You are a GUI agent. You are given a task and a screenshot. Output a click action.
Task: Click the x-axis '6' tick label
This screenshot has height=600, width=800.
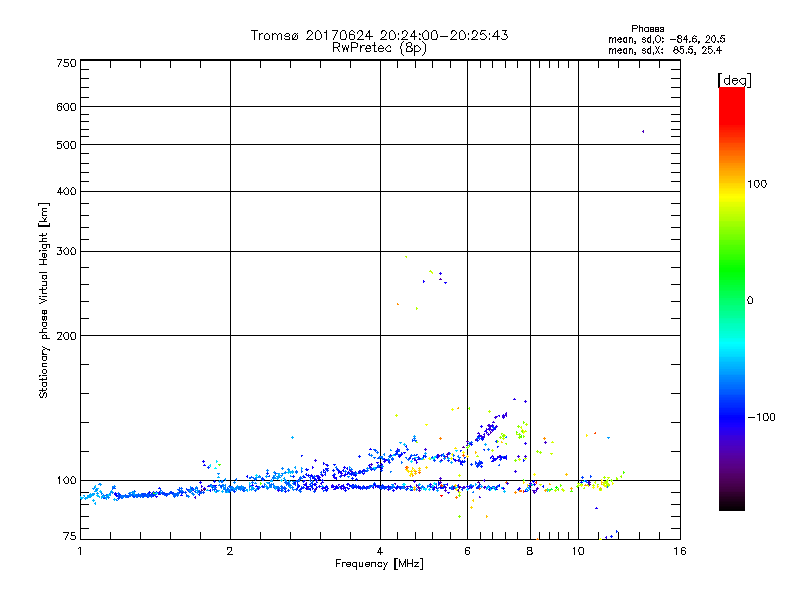467,551
